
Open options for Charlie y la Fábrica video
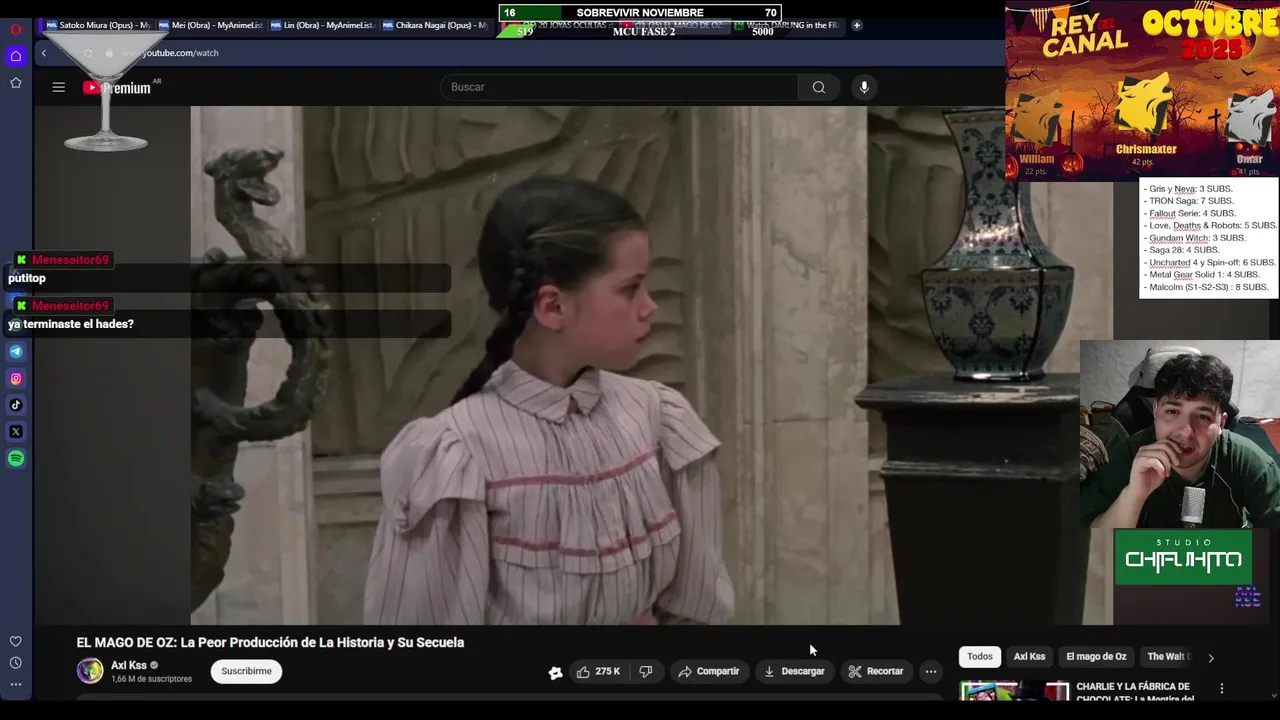(1221, 689)
